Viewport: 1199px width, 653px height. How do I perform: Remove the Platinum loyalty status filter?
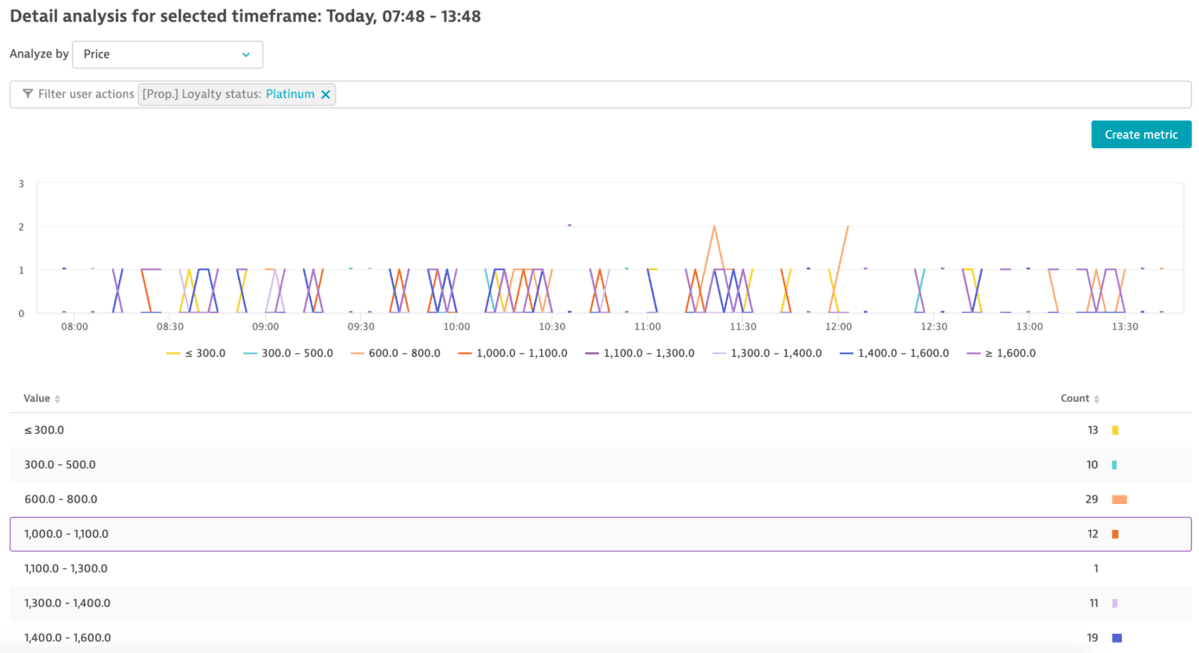(325, 94)
